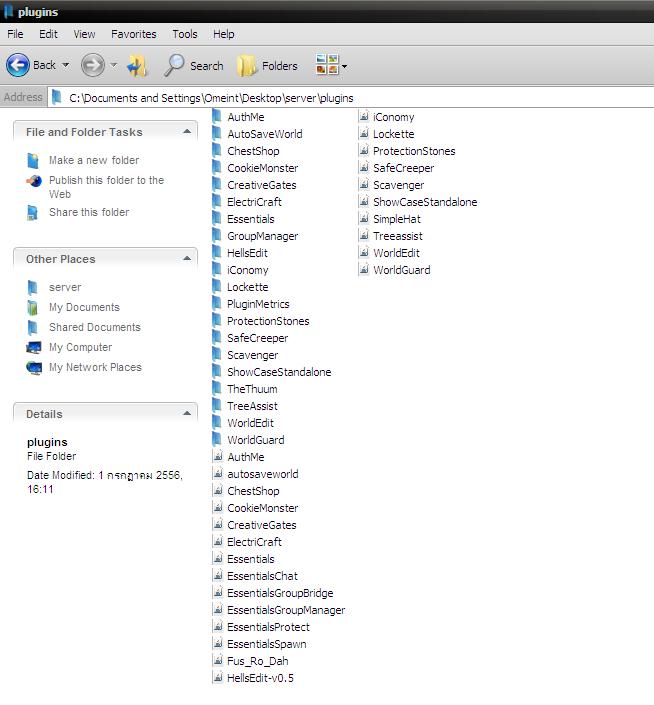Select the Lockette folder name
Screen dimensions: 654x705
tap(248, 287)
